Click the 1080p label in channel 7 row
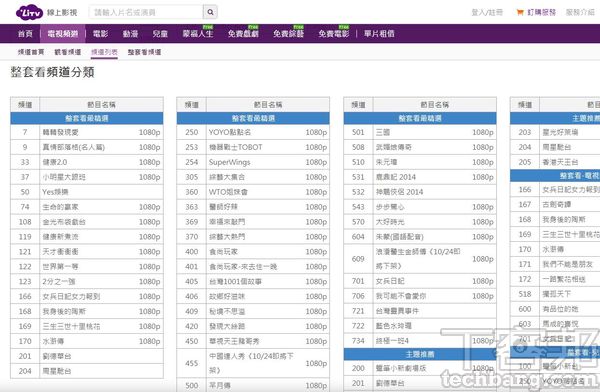The width and height of the screenshot is (600, 392). 150,132
